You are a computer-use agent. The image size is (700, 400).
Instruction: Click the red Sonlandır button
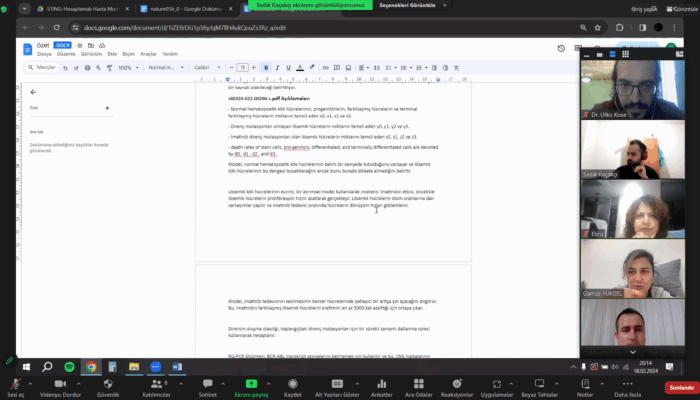[681, 385]
